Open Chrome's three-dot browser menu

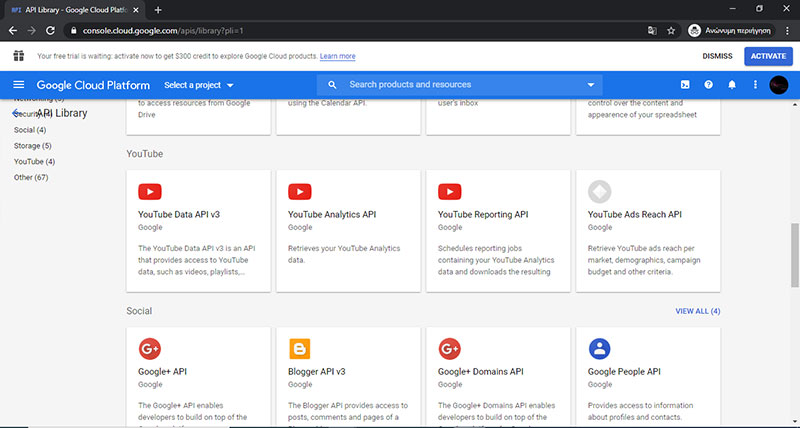788,30
